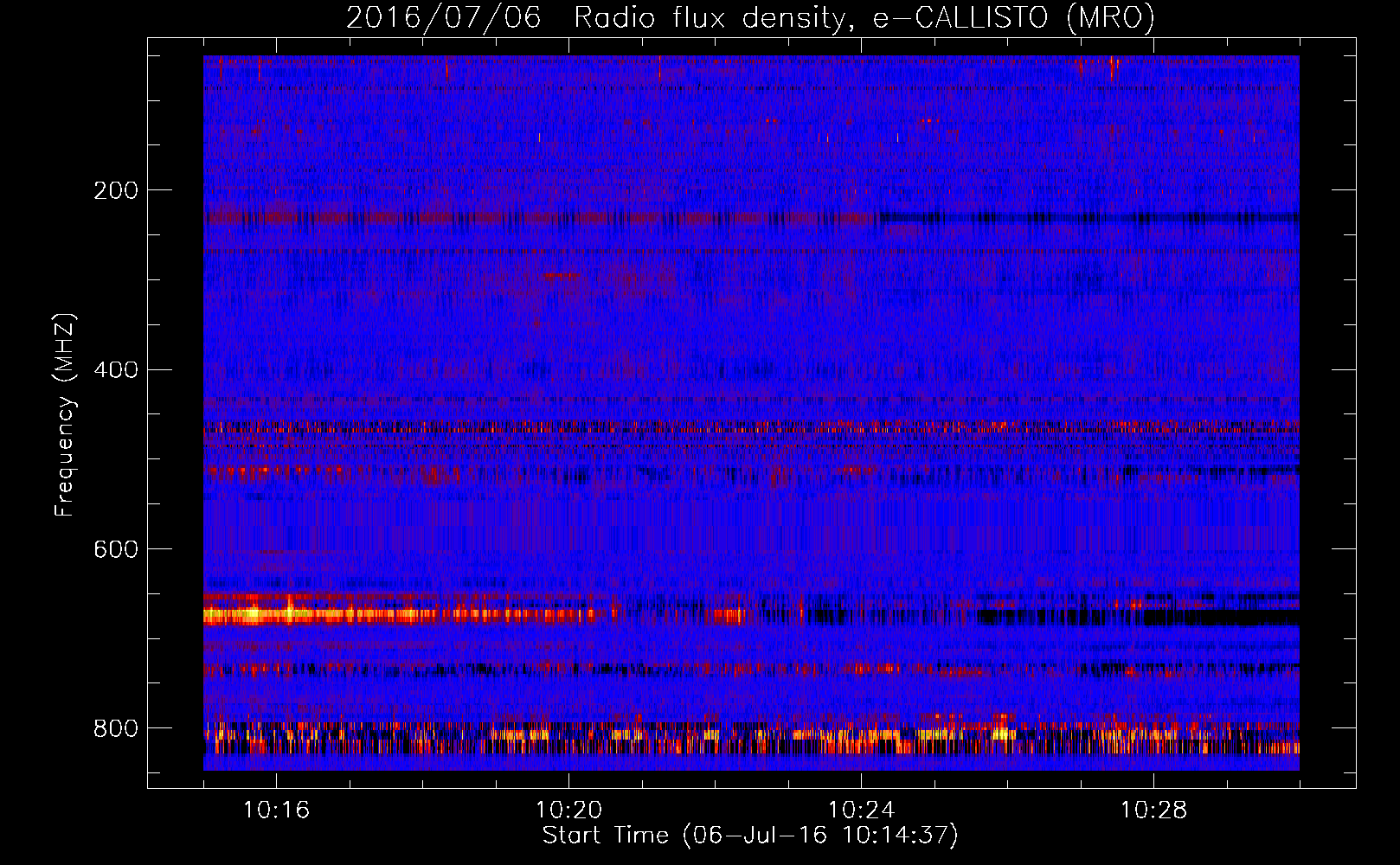Click the 'Start Time (06-Jul-16 10:14:37)' label
1400x865 pixels.
[750, 836]
